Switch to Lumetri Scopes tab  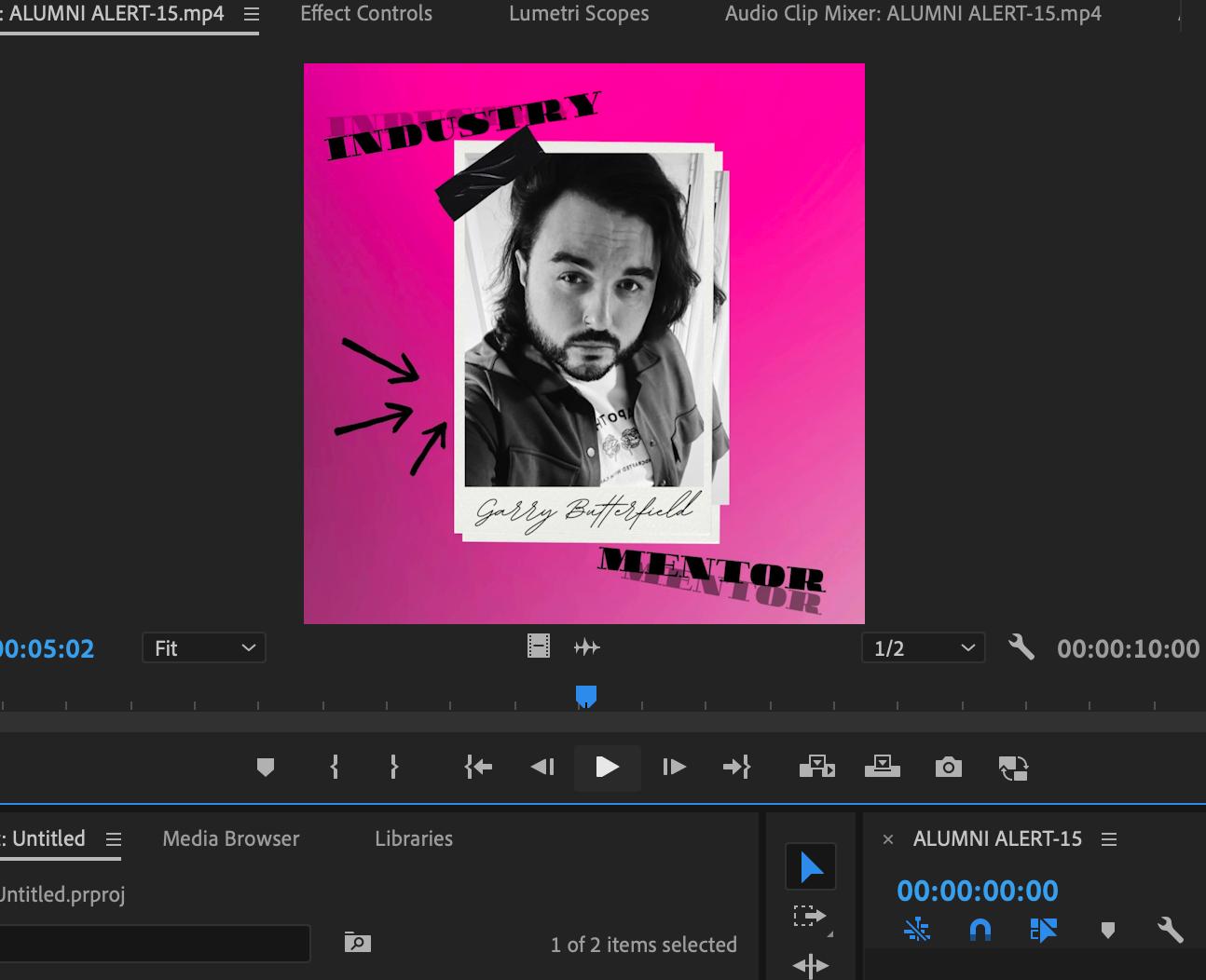[579, 14]
